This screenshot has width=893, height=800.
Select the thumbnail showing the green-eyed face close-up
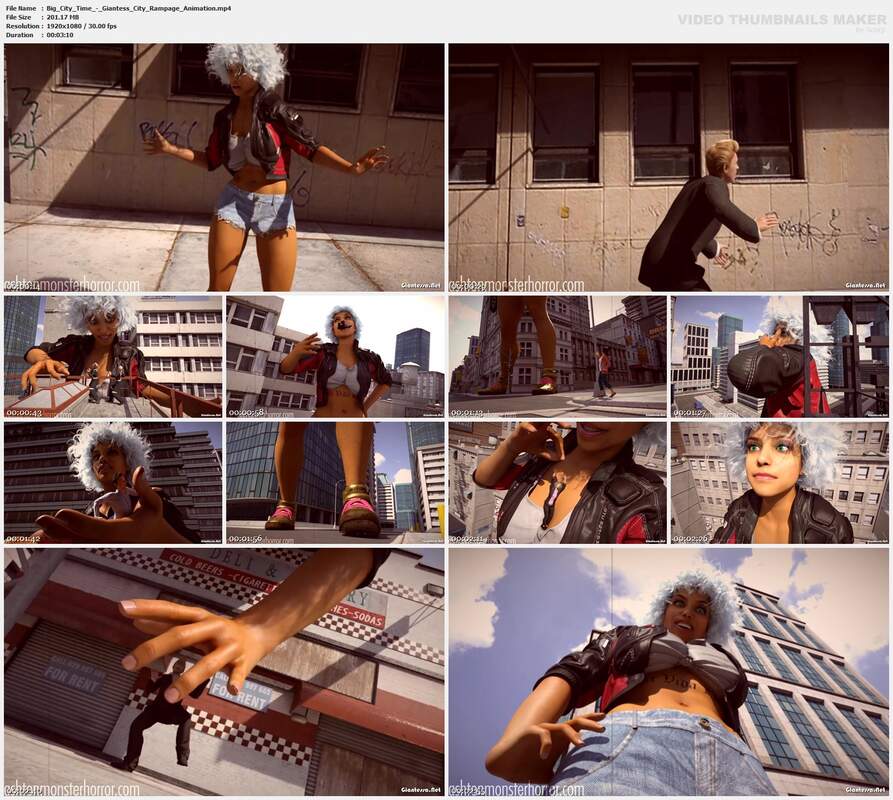tap(780, 482)
